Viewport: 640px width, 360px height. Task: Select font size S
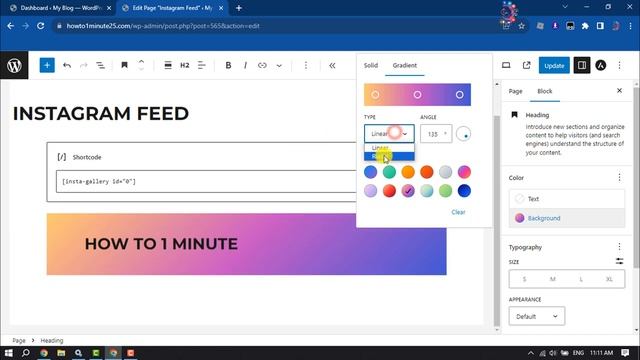point(524,279)
